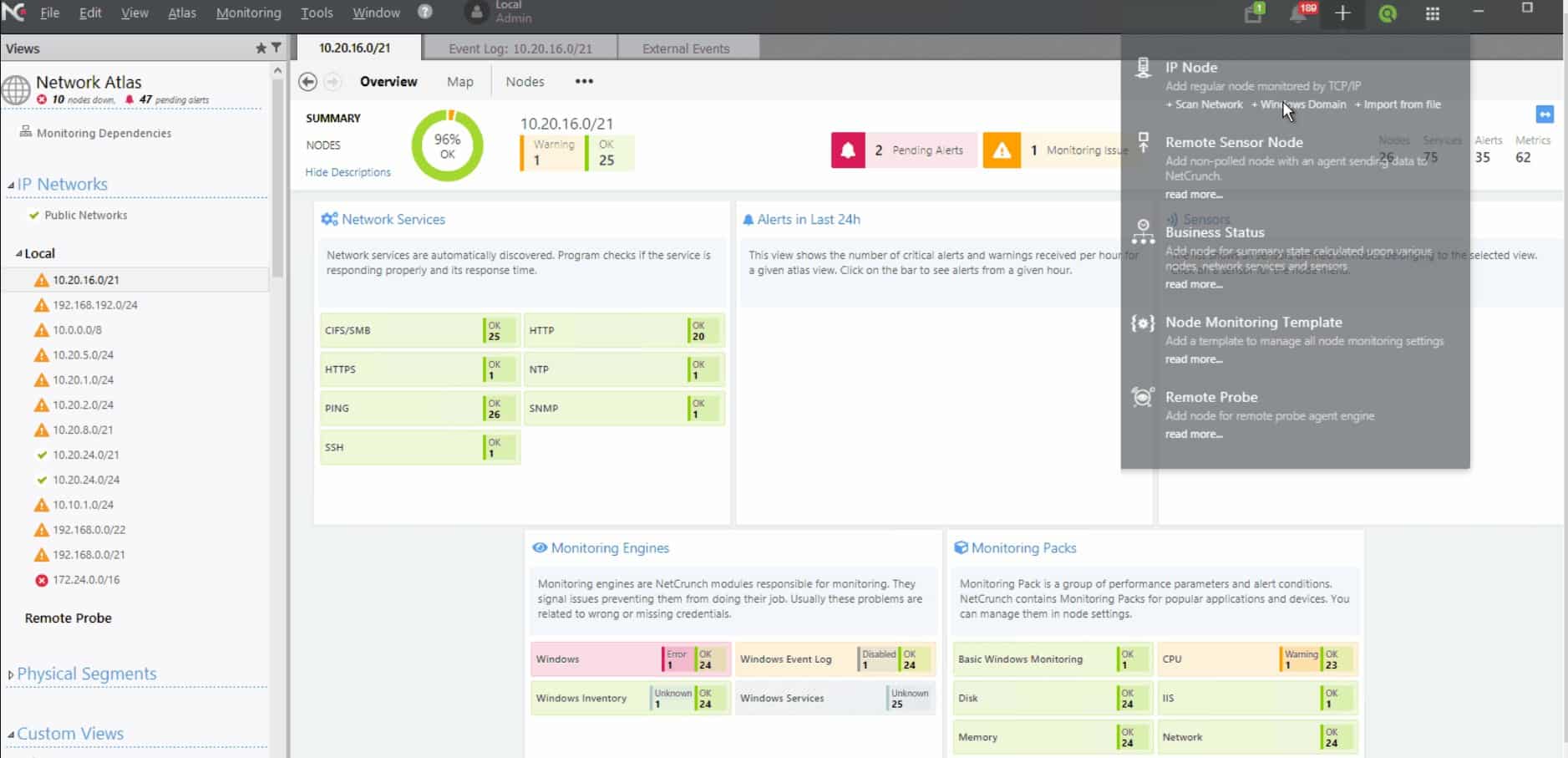
Task: Click the Windows monitoring engine error tile
Action: click(631, 659)
